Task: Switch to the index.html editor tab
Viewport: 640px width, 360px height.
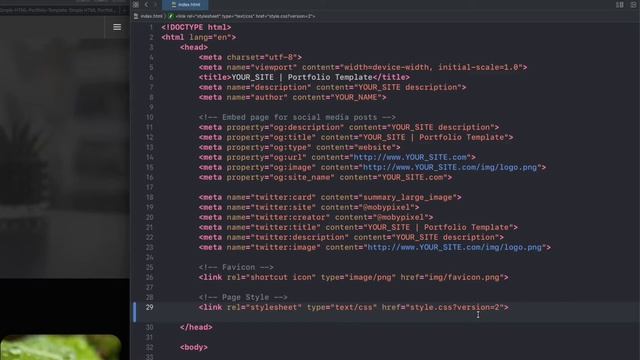Action: pyautogui.click(x=186, y=4)
